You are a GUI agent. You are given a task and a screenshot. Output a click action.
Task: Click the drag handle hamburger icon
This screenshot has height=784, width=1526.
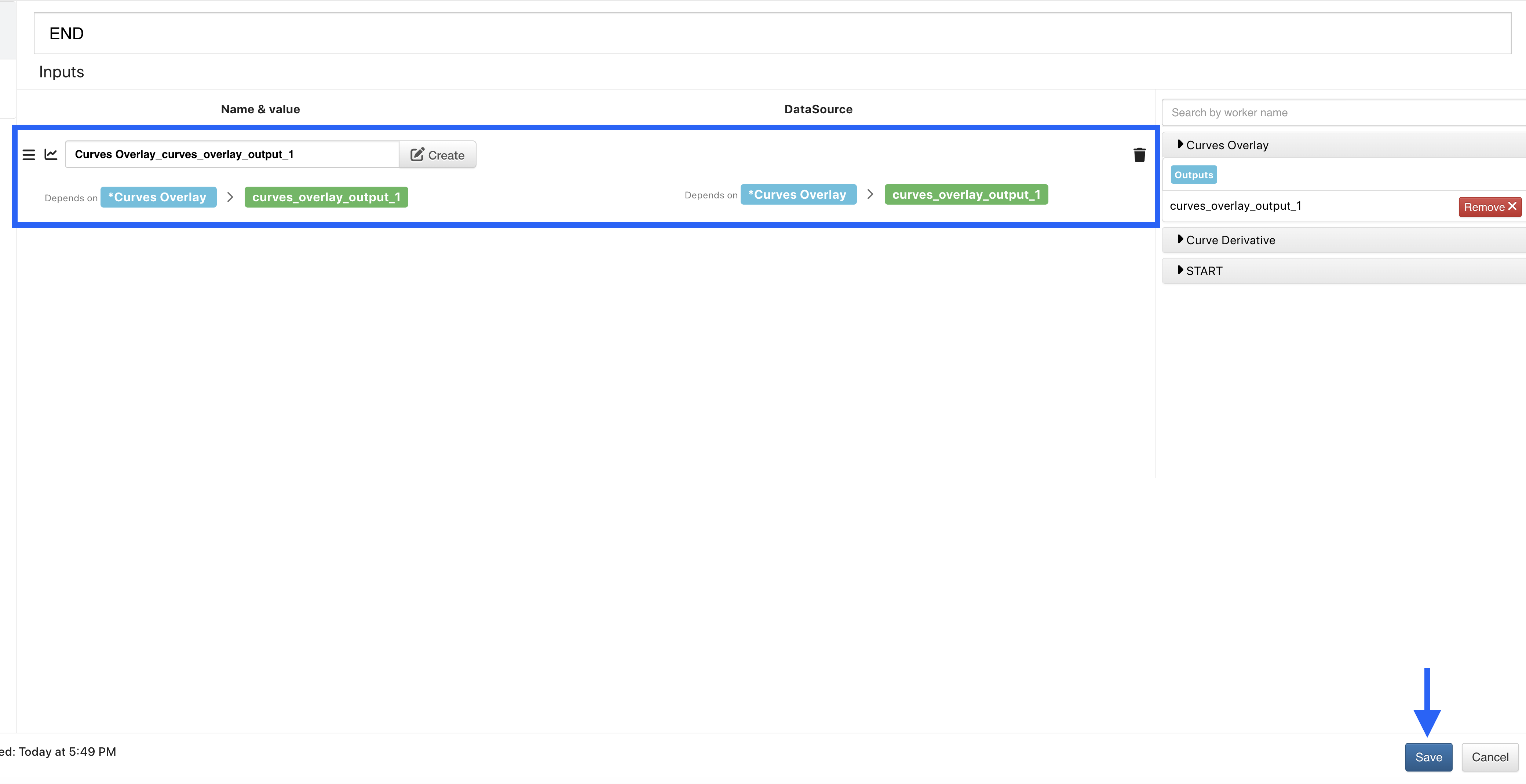pyautogui.click(x=29, y=154)
